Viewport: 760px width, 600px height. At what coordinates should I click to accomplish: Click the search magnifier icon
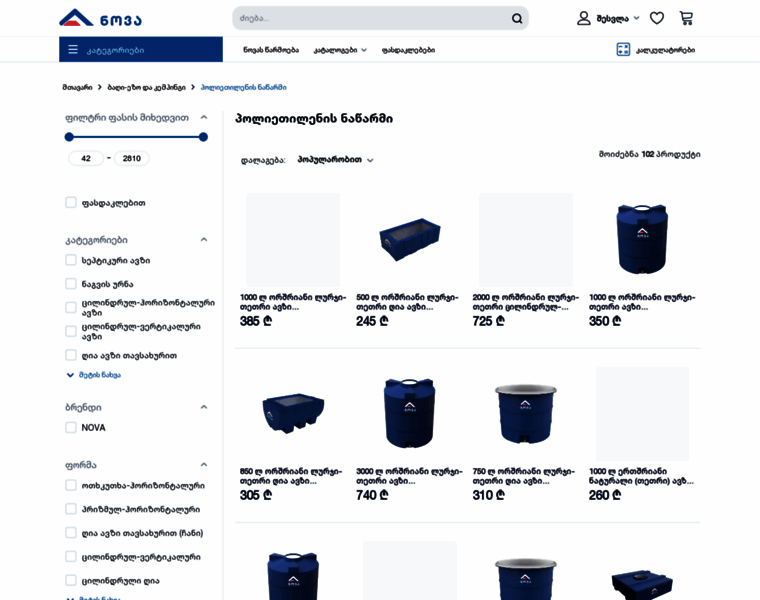pyautogui.click(x=517, y=18)
